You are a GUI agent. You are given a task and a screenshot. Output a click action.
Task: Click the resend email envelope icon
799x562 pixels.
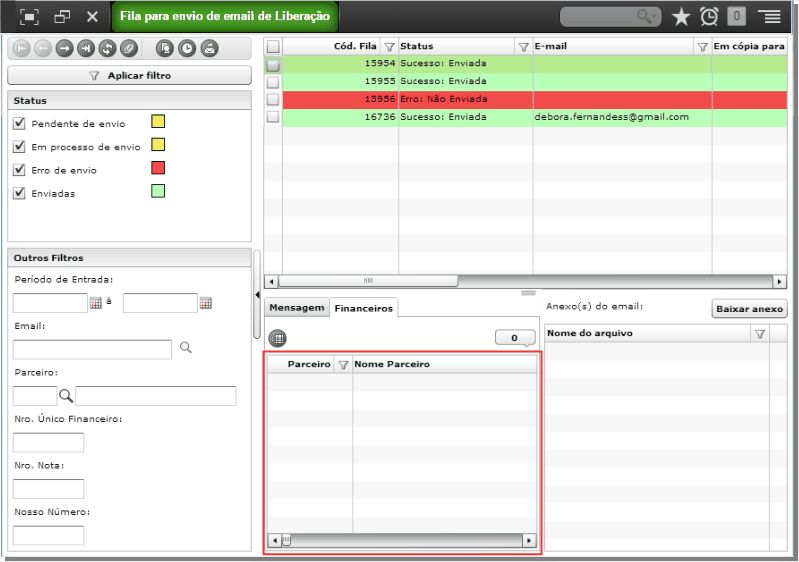[x=209, y=48]
